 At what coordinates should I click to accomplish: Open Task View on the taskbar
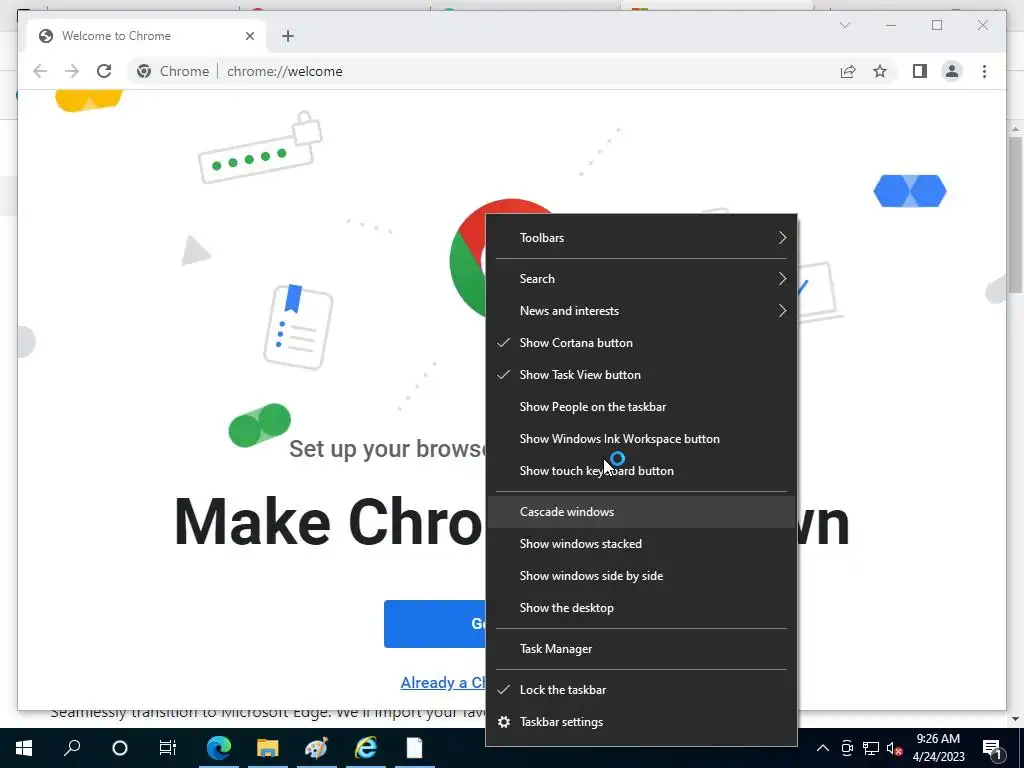coord(168,748)
